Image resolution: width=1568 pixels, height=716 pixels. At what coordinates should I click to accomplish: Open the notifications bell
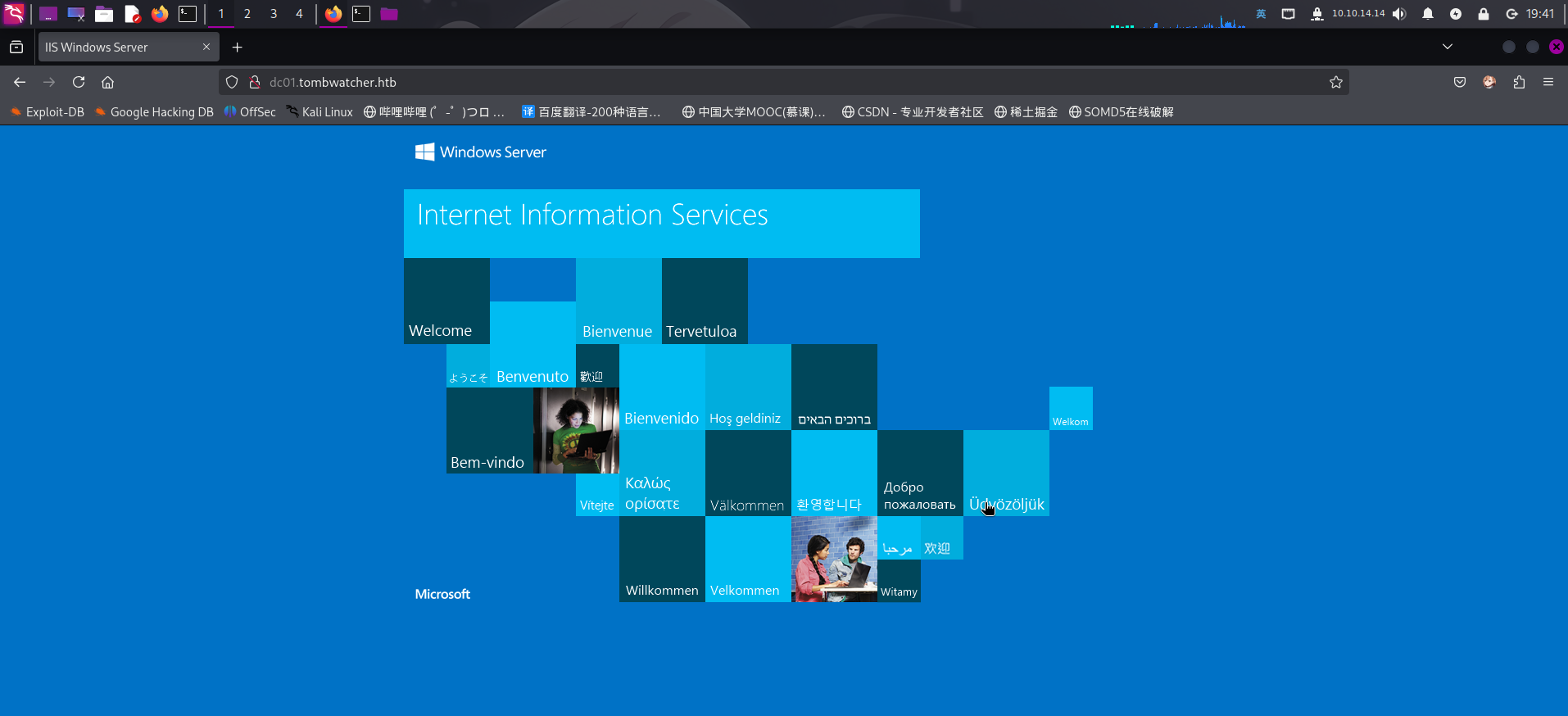(1428, 14)
